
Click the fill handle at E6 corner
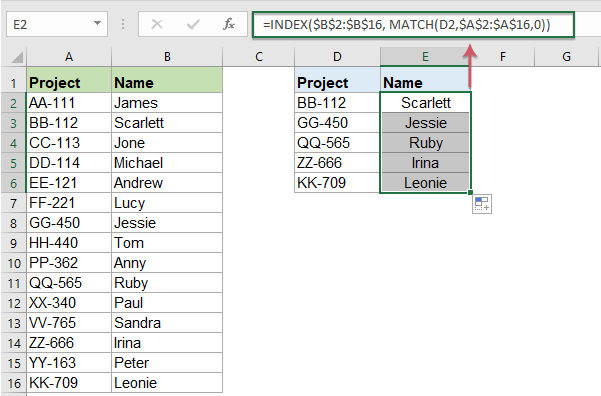tap(470, 192)
